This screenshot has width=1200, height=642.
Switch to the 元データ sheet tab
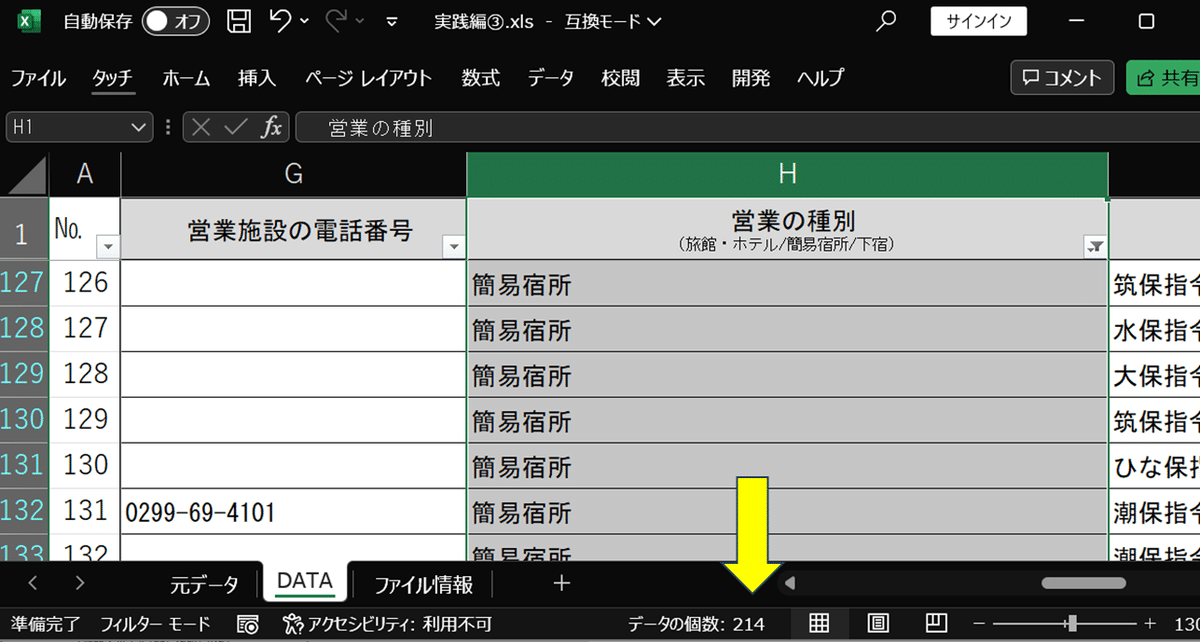coord(204,584)
